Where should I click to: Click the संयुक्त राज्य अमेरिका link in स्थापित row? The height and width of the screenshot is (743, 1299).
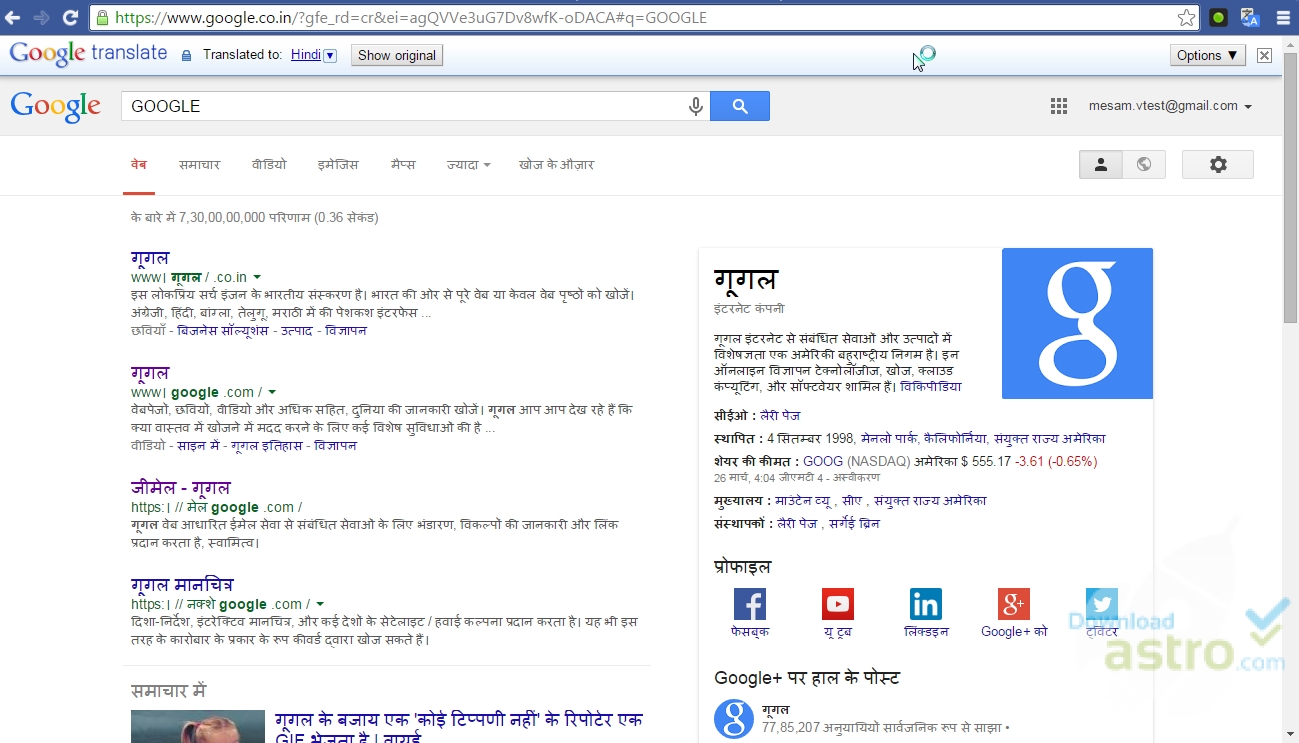(x=1050, y=439)
